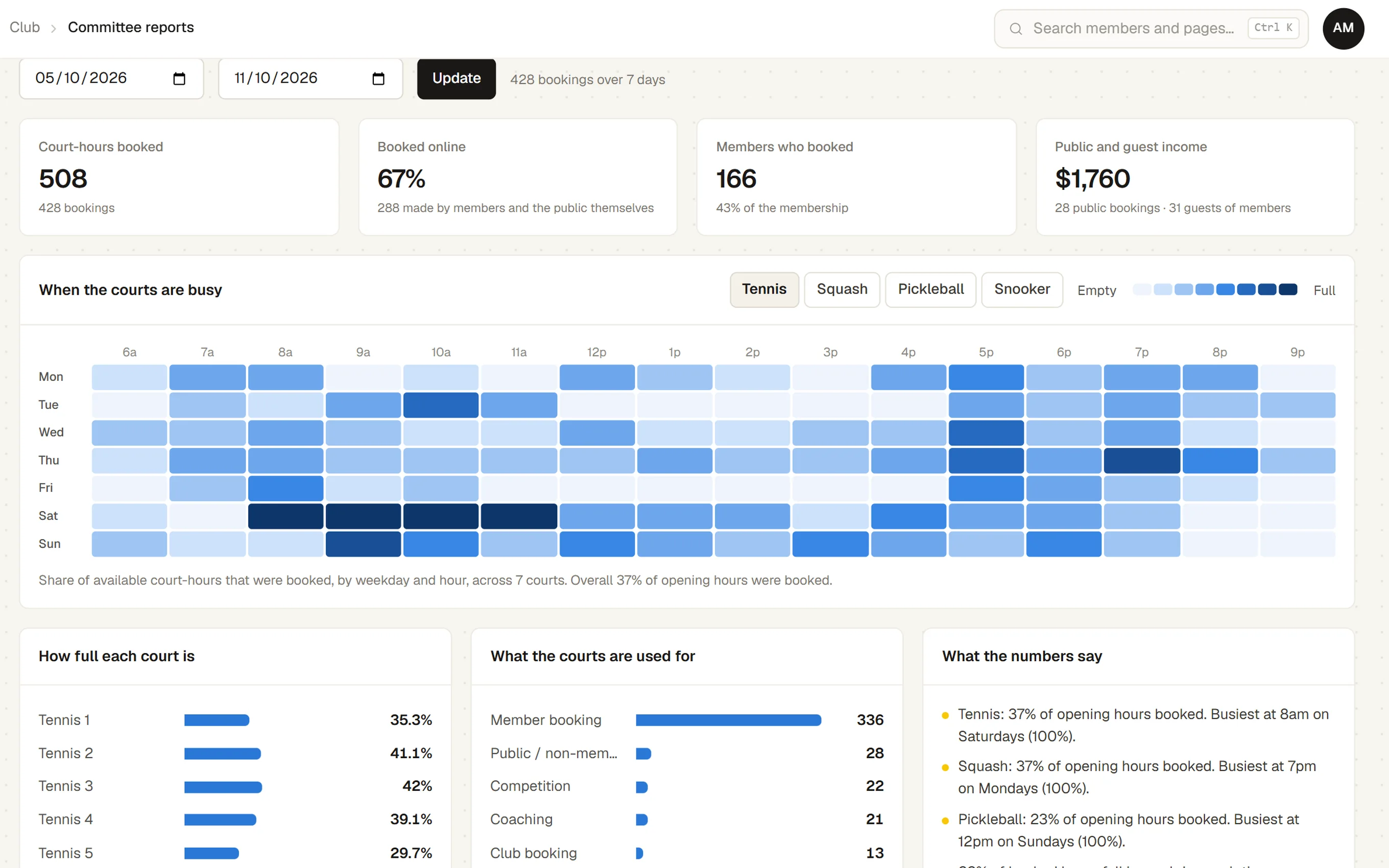The width and height of the screenshot is (1389, 868).
Task: Go to the Club breadcrumb link
Action: [25, 28]
